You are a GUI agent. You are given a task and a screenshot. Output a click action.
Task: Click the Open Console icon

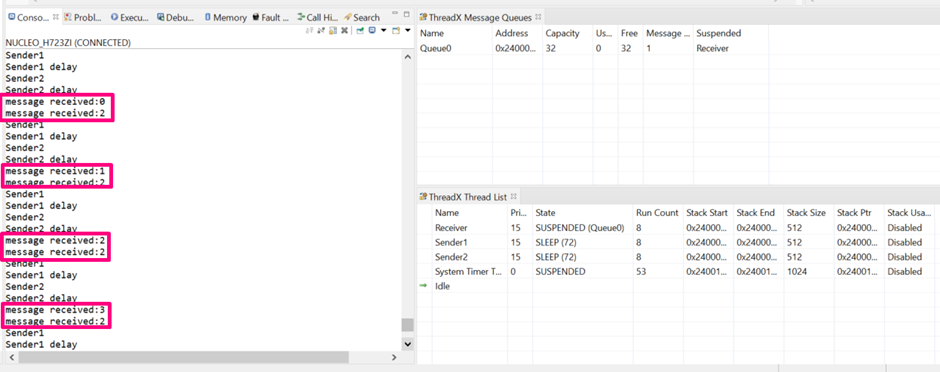click(396, 31)
